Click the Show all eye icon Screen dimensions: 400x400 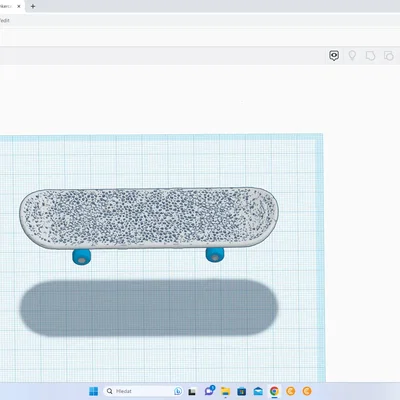tap(334, 55)
